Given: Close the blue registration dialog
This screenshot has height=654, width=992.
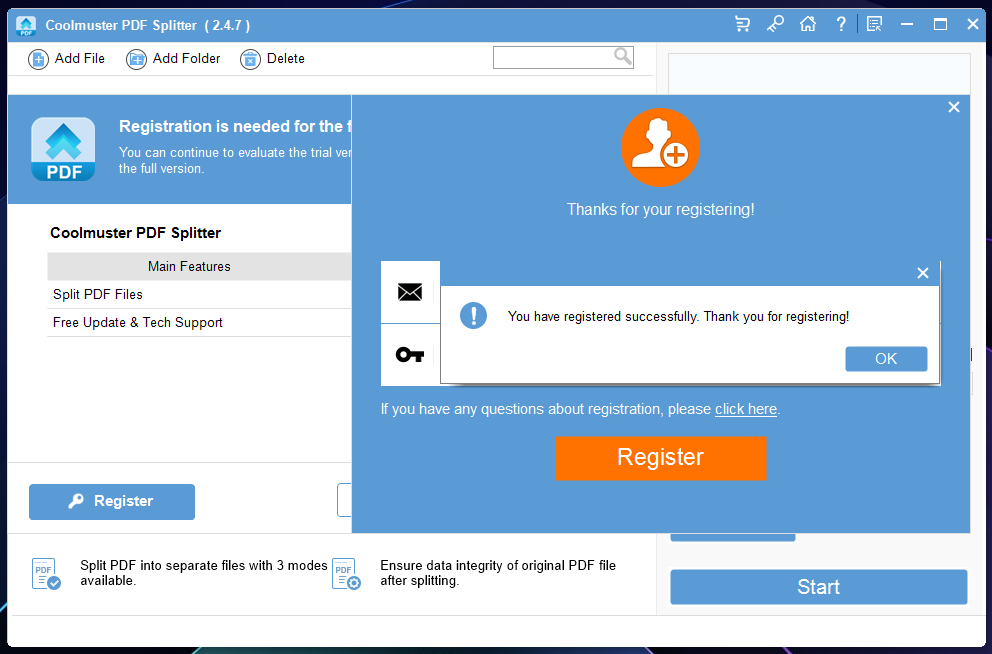Looking at the screenshot, I should click(x=953, y=107).
